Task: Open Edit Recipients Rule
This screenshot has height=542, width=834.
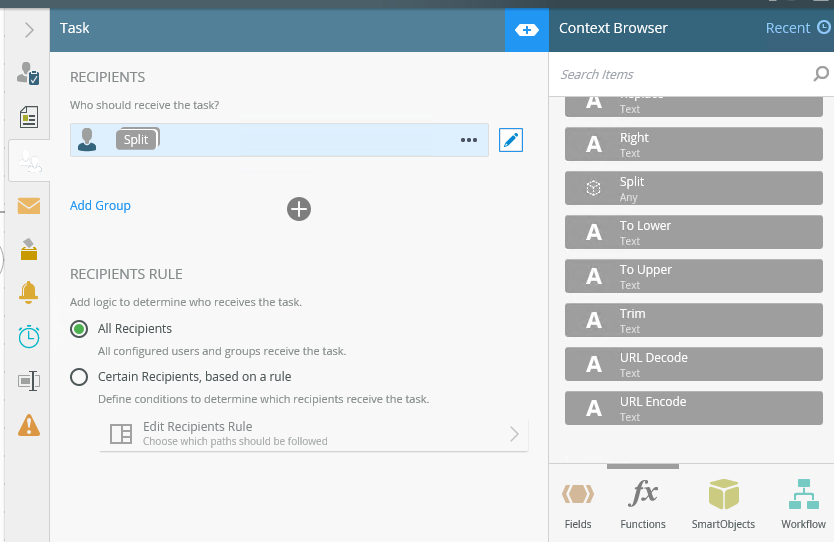Action: click(x=313, y=434)
